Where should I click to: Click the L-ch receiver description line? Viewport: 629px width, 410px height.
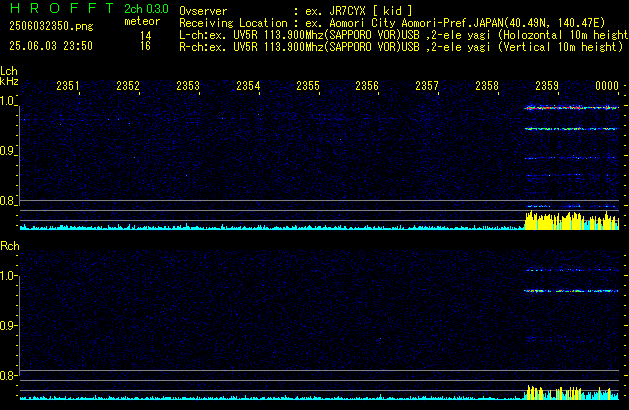(x=404, y=35)
